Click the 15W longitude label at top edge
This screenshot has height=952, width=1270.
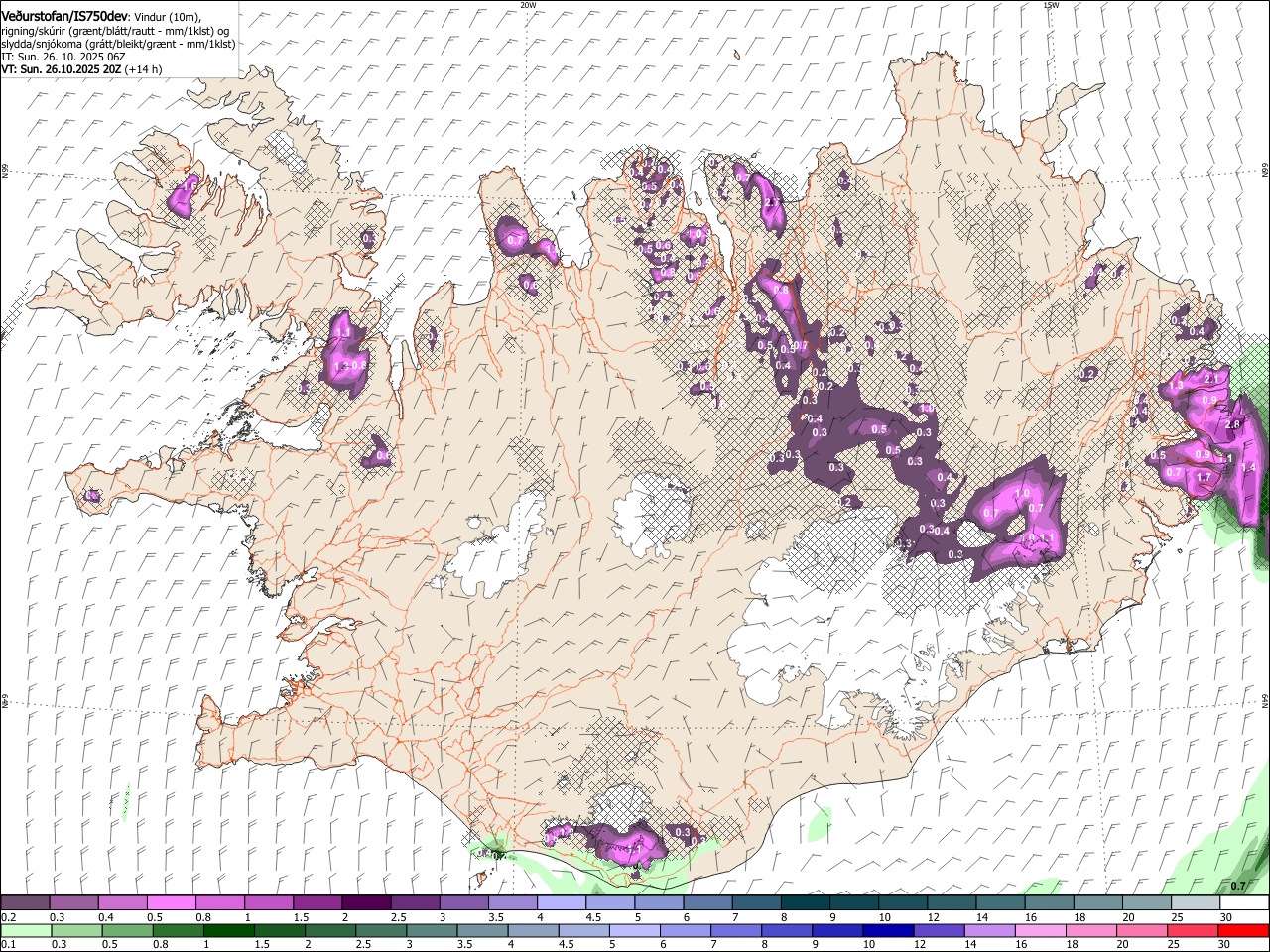click(x=1051, y=5)
